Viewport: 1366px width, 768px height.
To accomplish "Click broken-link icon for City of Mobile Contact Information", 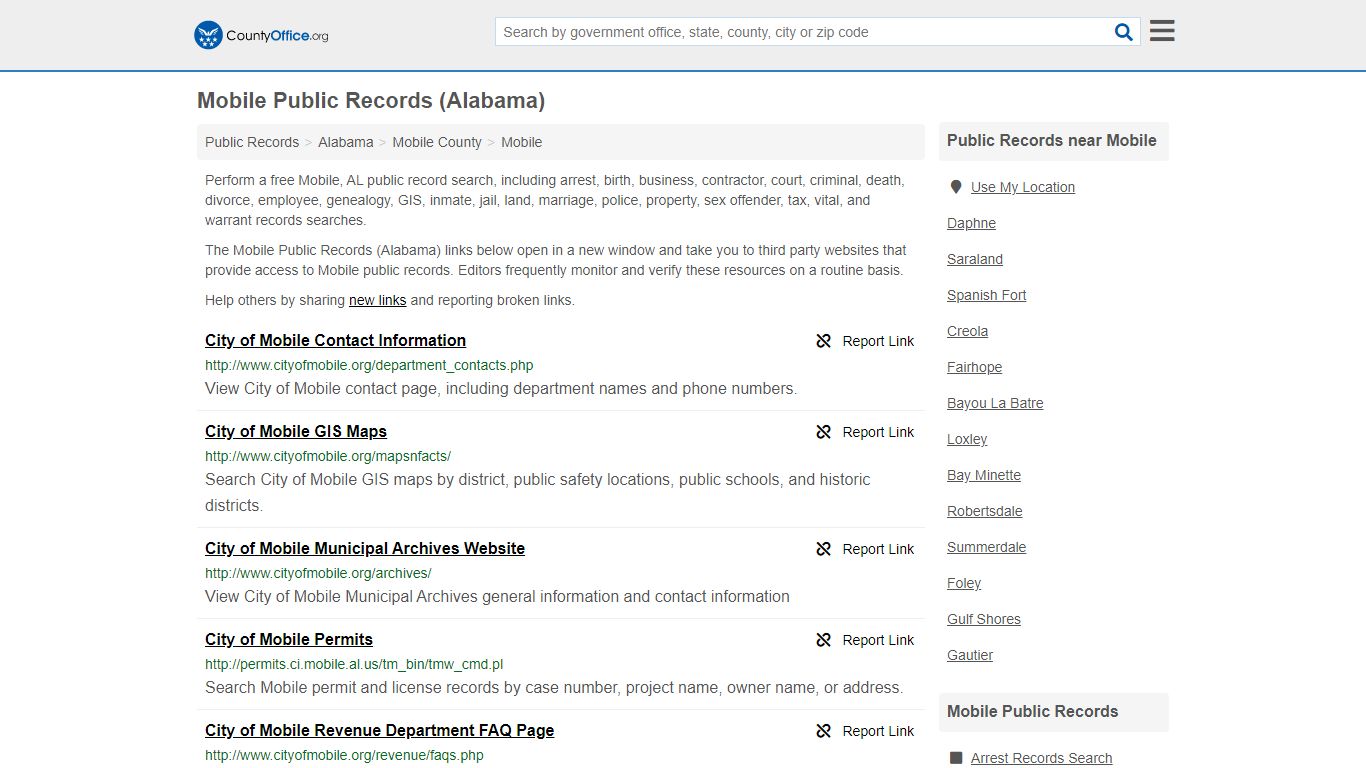I will coord(824,341).
